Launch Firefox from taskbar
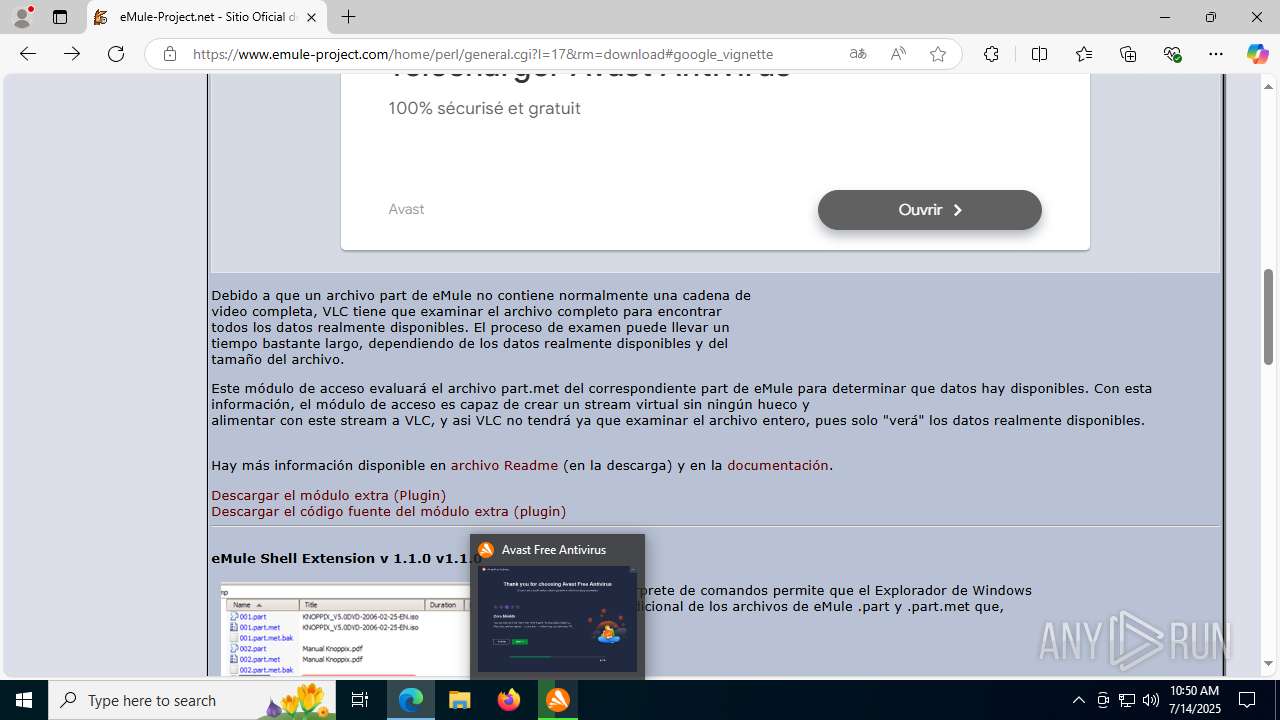This screenshot has width=1280, height=720. pyautogui.click(x=509, y=700)
